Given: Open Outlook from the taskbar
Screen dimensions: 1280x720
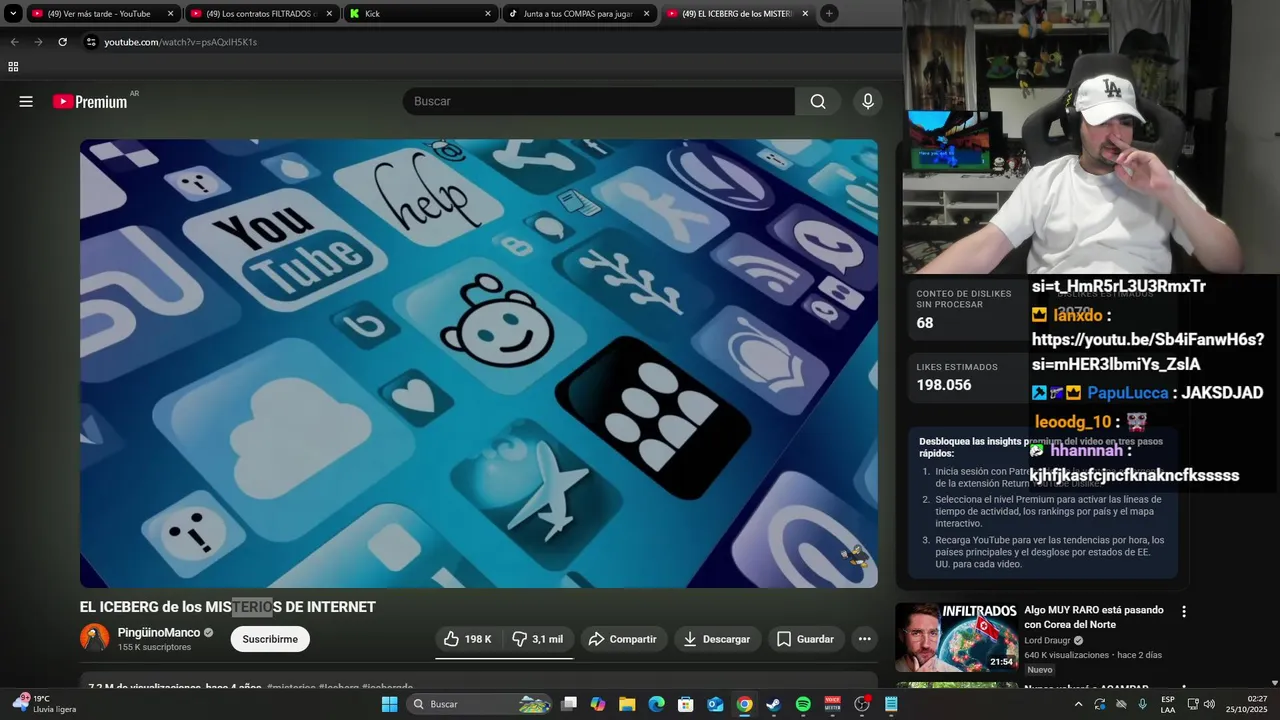Looking at the screenshot, I should coord(715,704).
